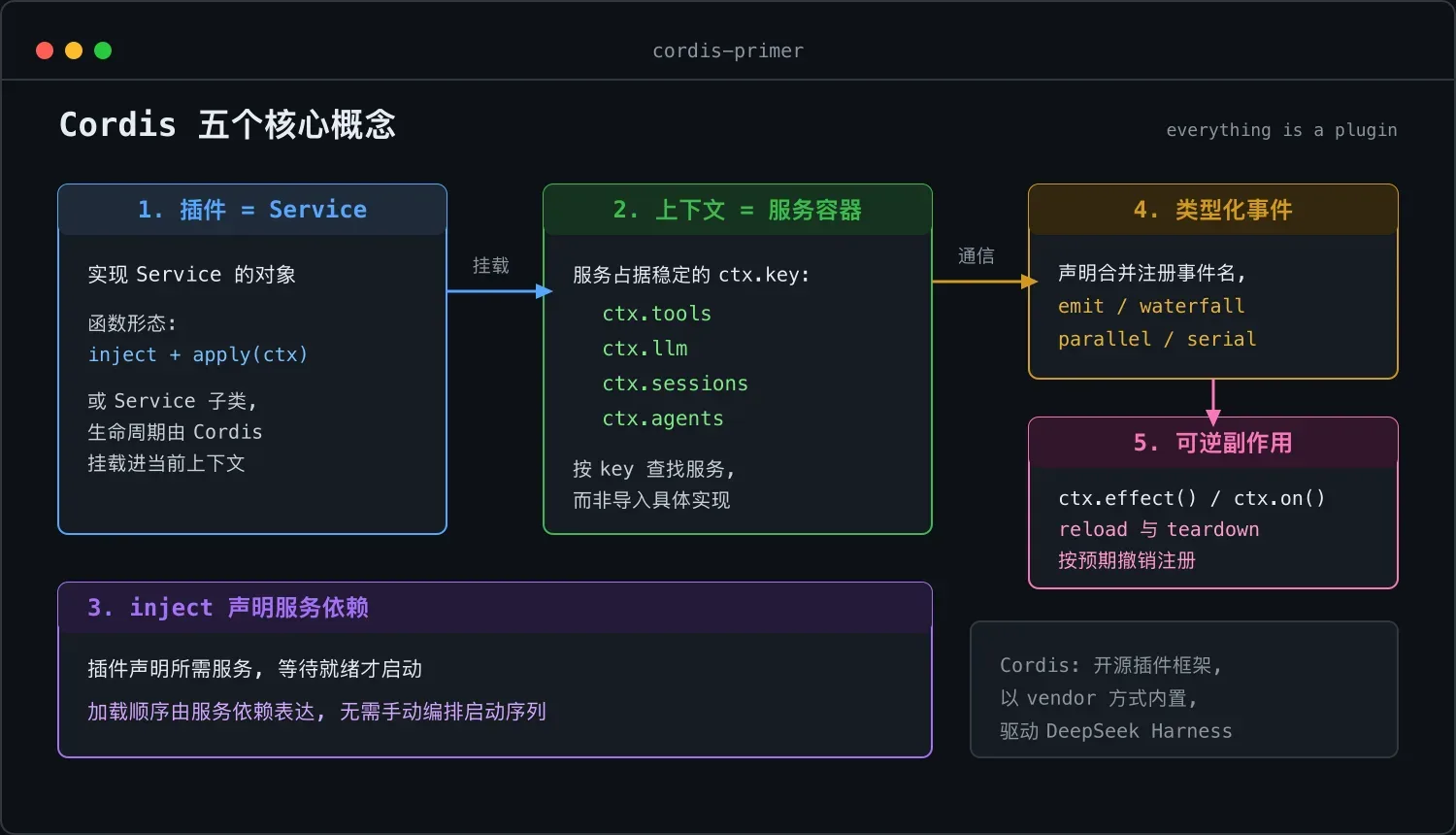Viewport: 1456px width, 835px height.
Task: Click the 'ctx.llm' entry
Action: [645, 349]
